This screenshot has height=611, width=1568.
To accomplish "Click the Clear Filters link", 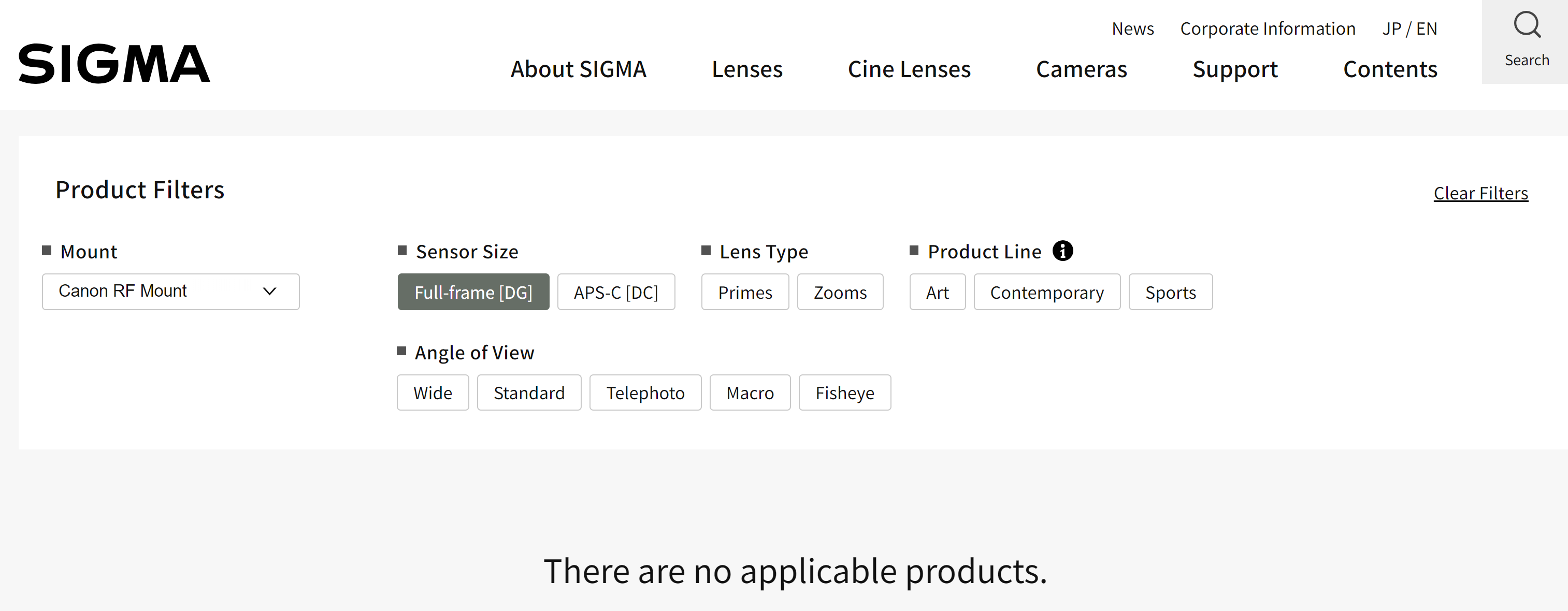I will 1480,193.
